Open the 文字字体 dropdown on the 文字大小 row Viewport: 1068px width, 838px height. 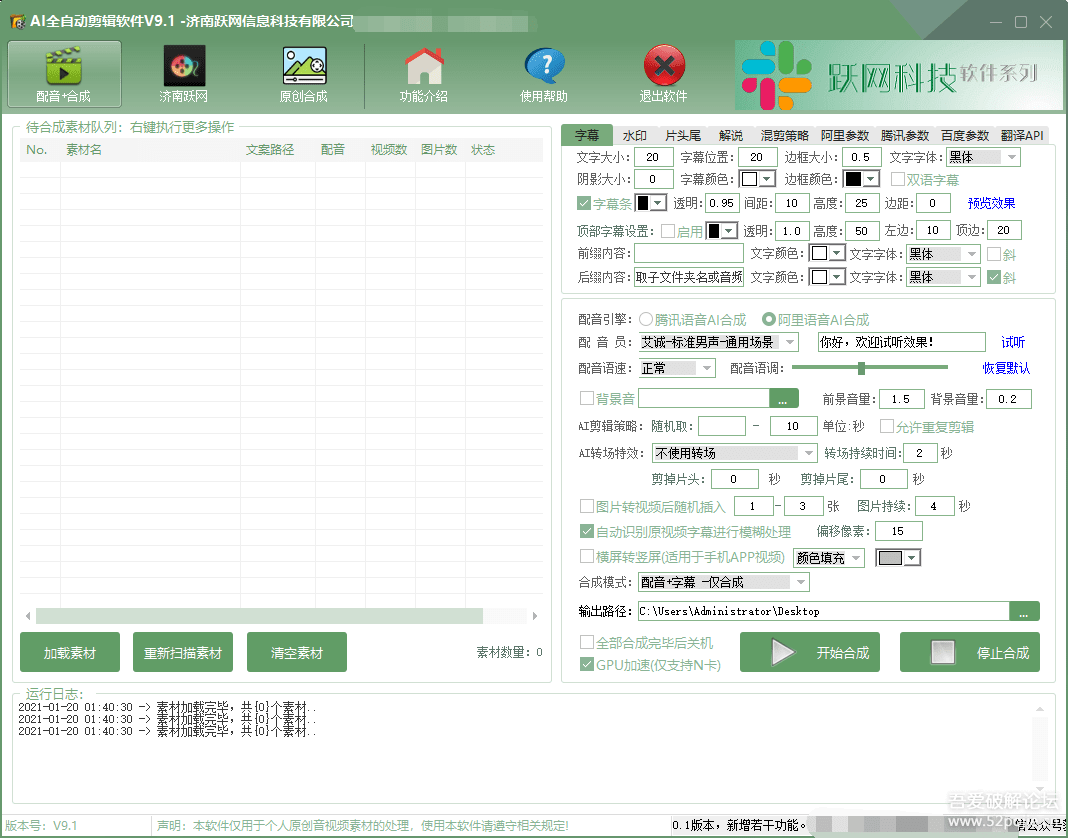983,157
